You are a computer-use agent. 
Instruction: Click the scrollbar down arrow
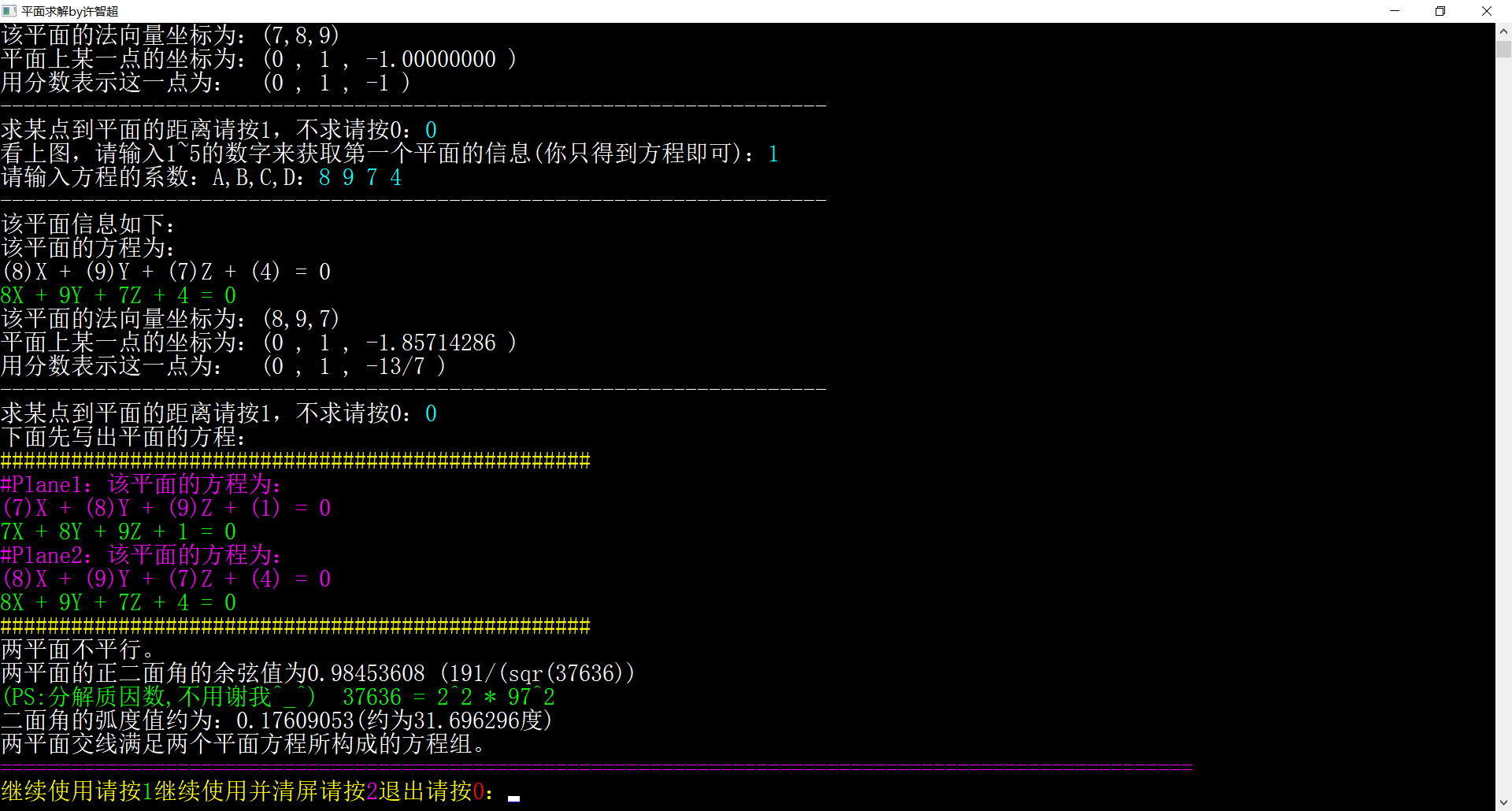(x=1503, y=802)
